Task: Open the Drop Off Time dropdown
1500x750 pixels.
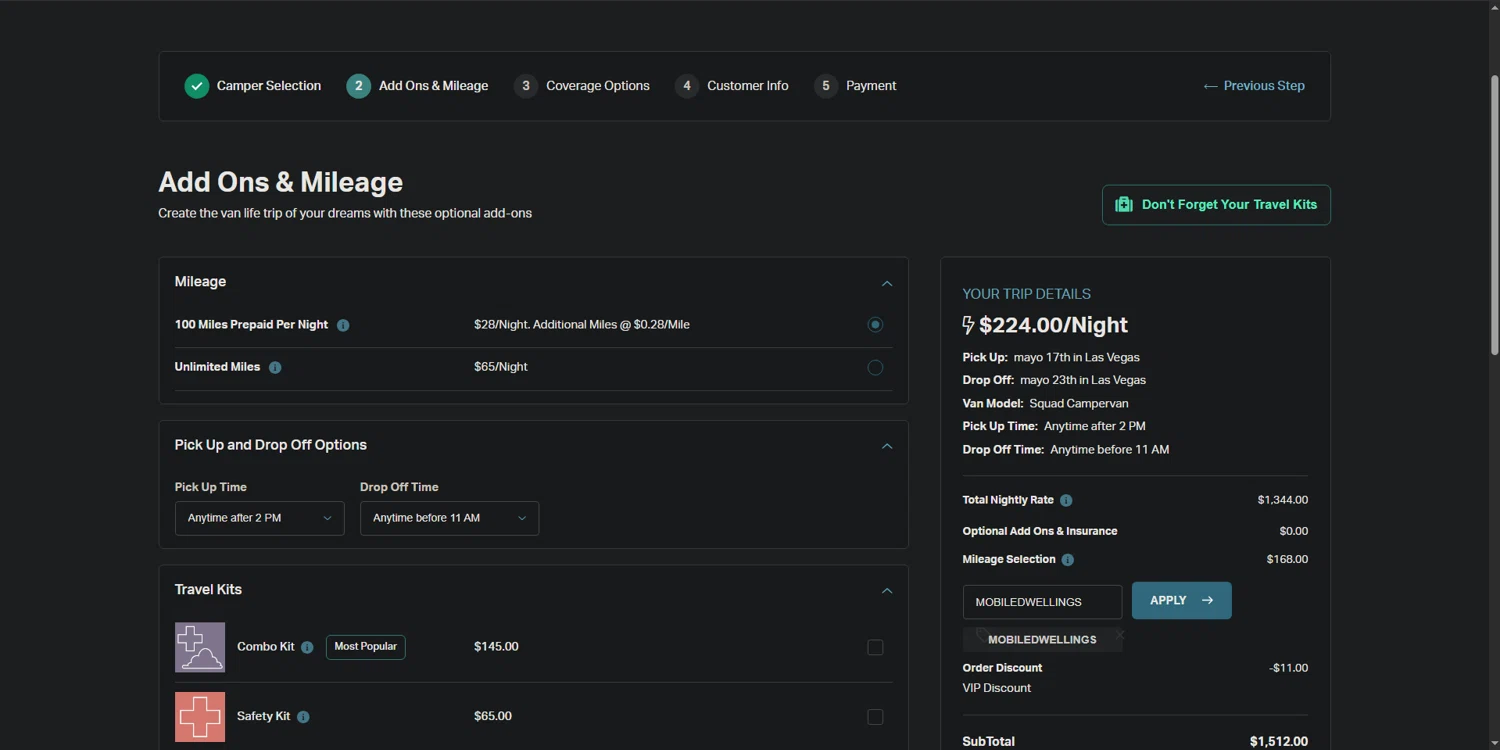Action: pos(449,518)
